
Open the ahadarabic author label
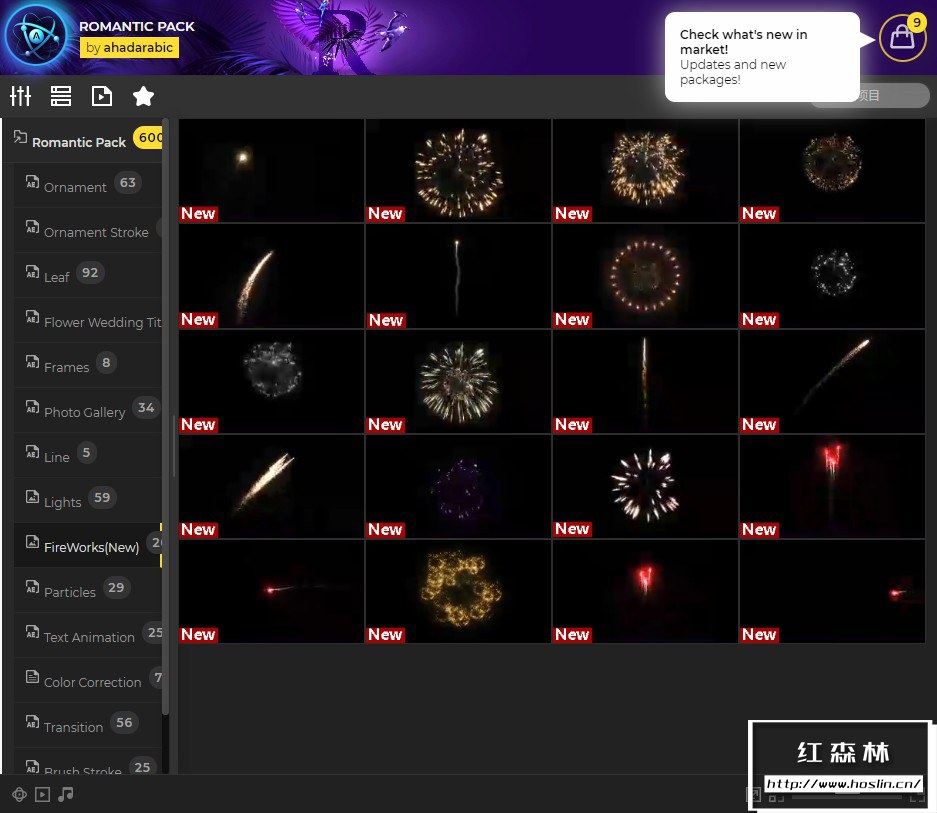(129, 48)
